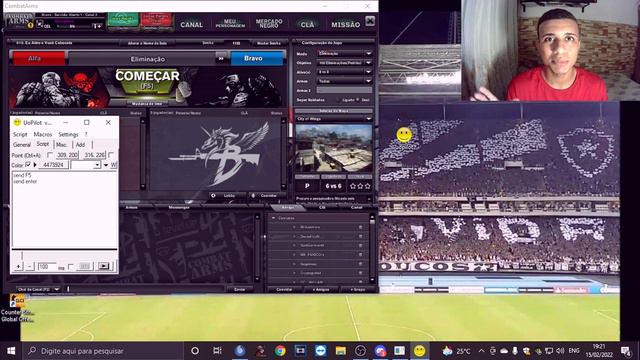The image size is (640, 360).
Task: Open the Modo dropdown in game configuration
Action: (x=345, y=53)
